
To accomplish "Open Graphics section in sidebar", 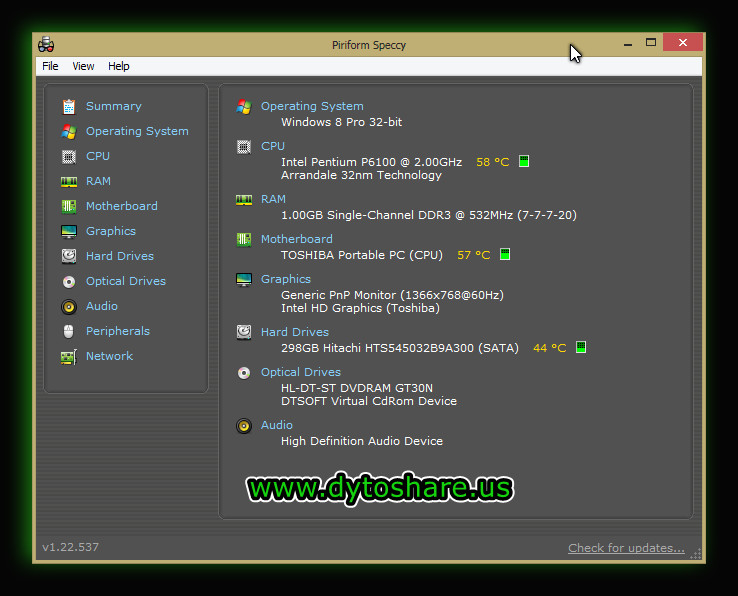I will 111,231.
